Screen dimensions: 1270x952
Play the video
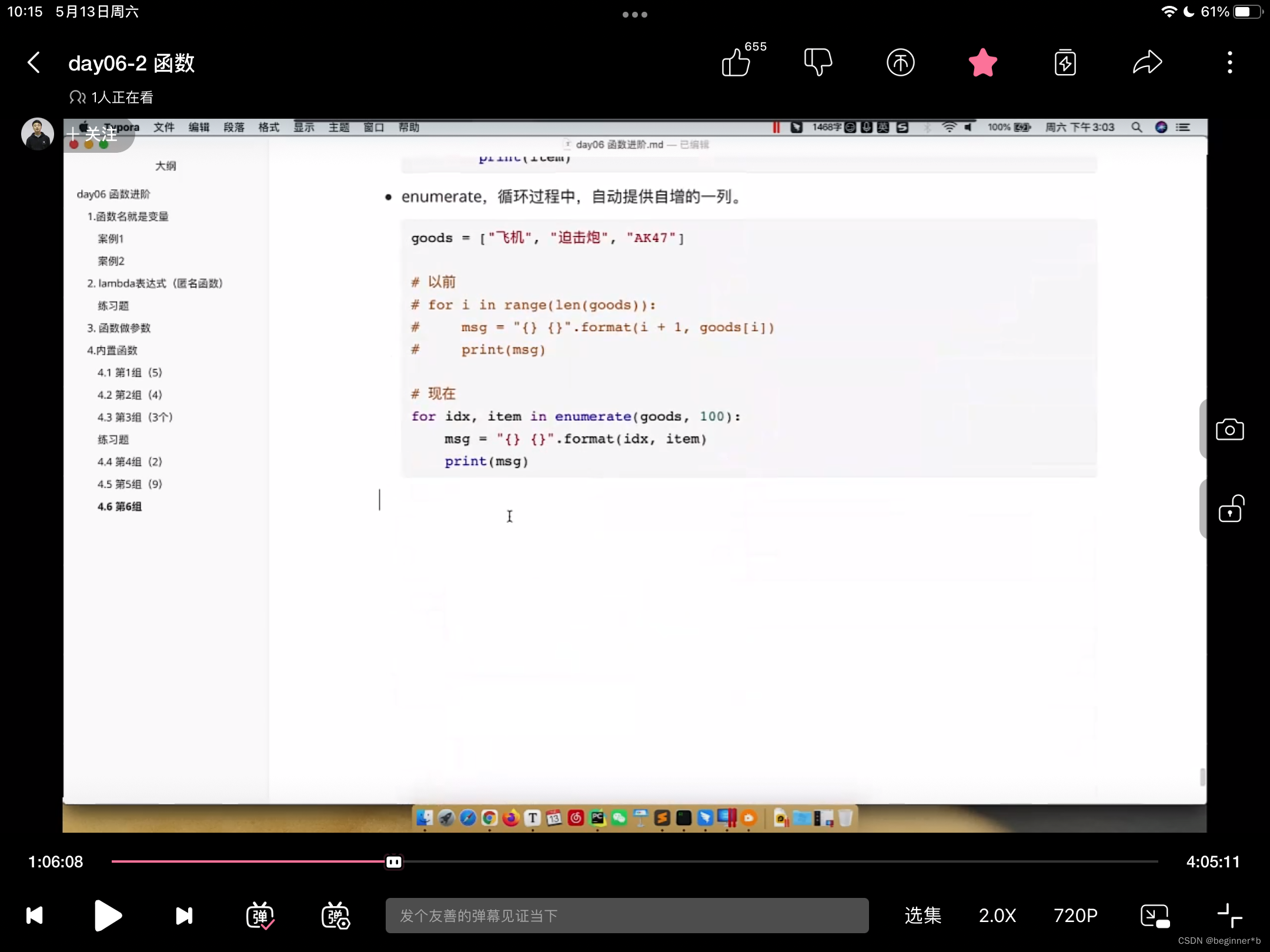tap(108, 915)
